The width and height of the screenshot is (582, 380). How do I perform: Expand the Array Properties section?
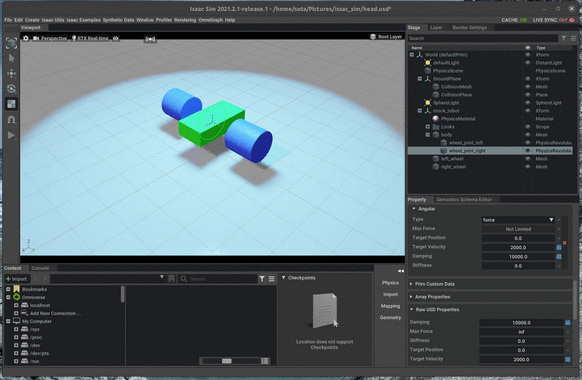tap(411, 297)
